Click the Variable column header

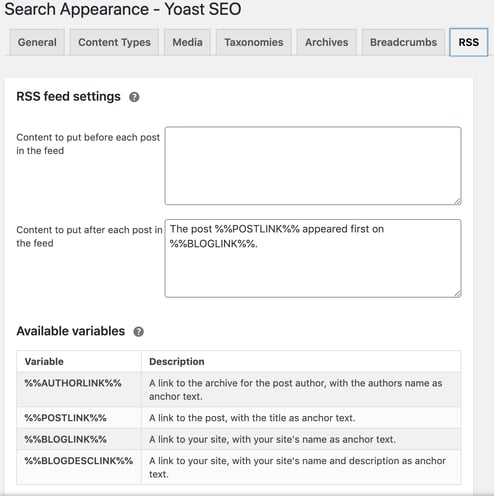(79, 361)
